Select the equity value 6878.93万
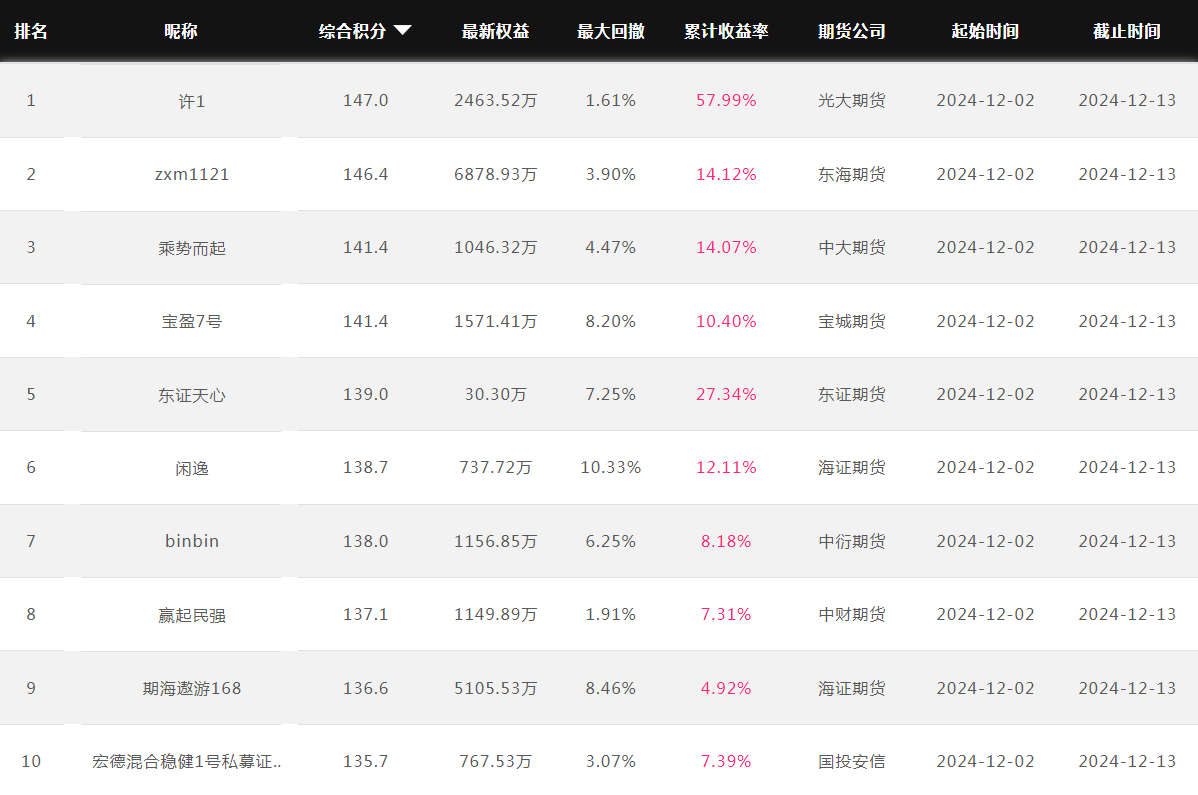 pos(495,174)
